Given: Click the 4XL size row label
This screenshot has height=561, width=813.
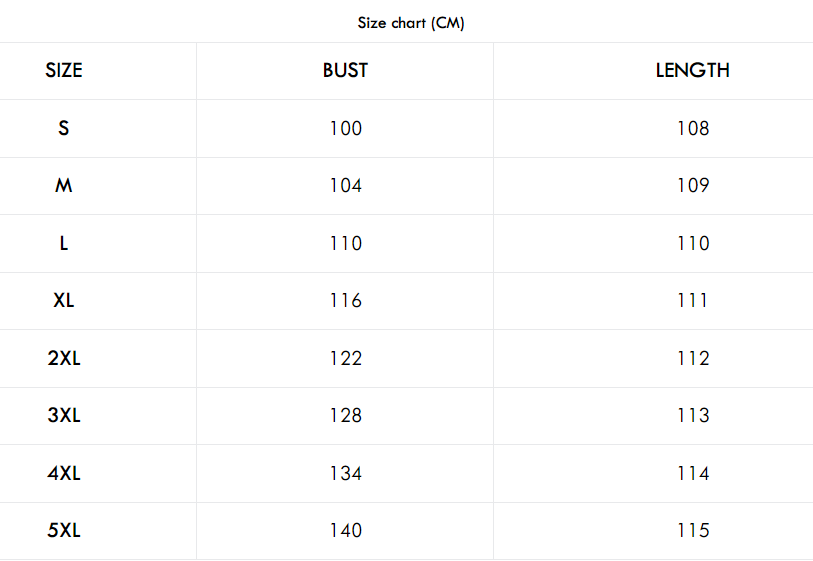Looking at the screenshot, I should [x=64, y=473].
